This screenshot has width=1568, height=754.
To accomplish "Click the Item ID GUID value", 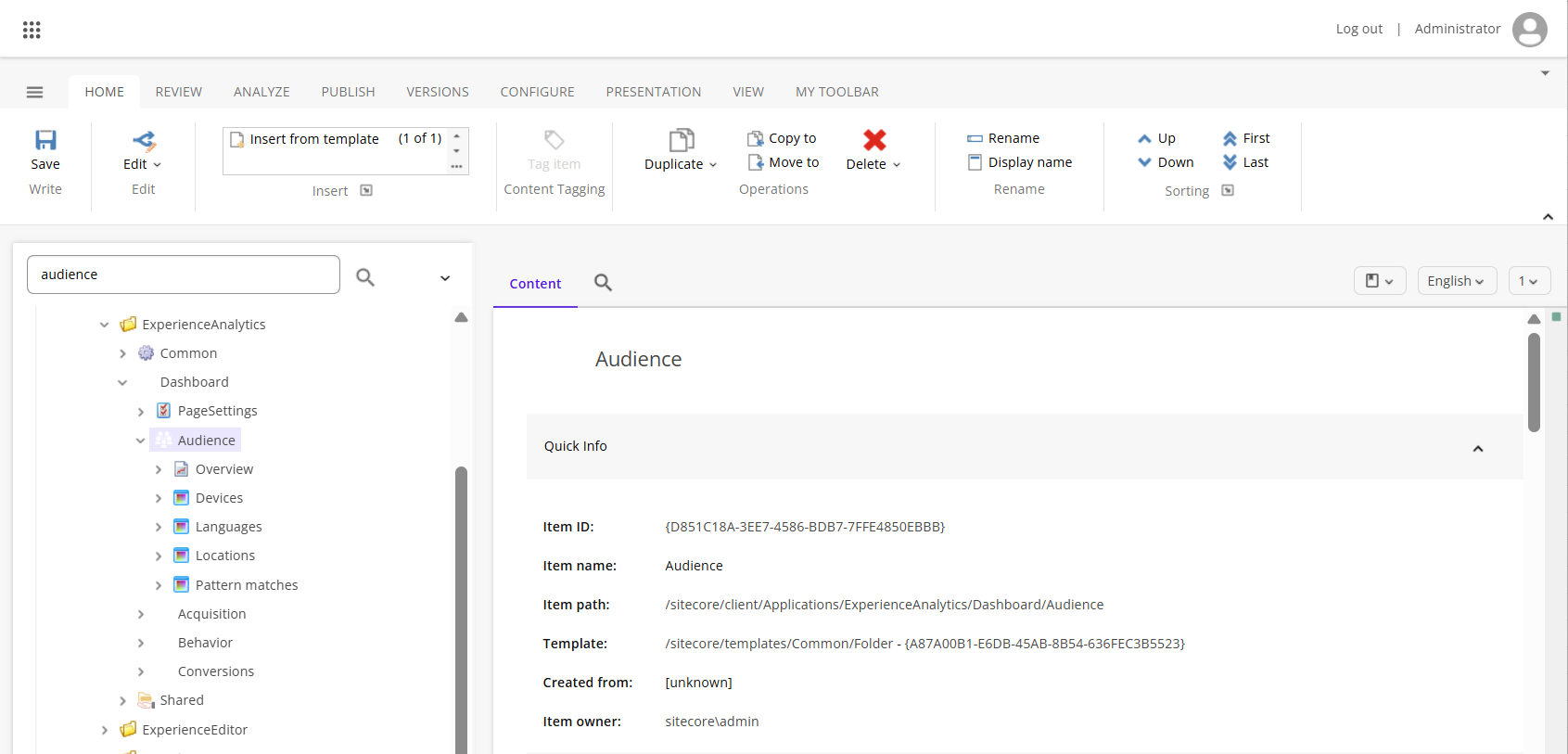I will tap(805, 527).
